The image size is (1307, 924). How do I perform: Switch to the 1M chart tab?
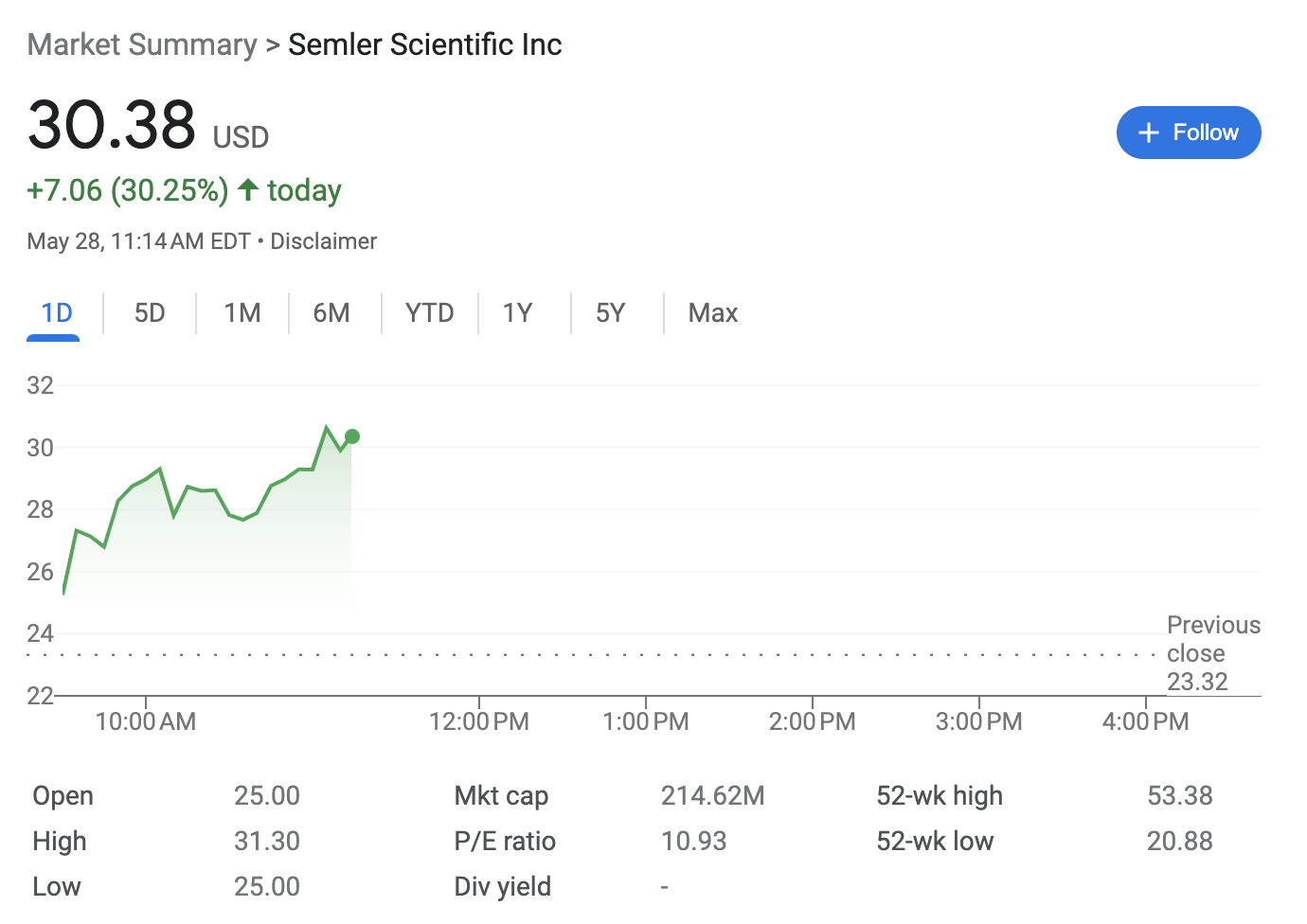[x=242, y=313]
